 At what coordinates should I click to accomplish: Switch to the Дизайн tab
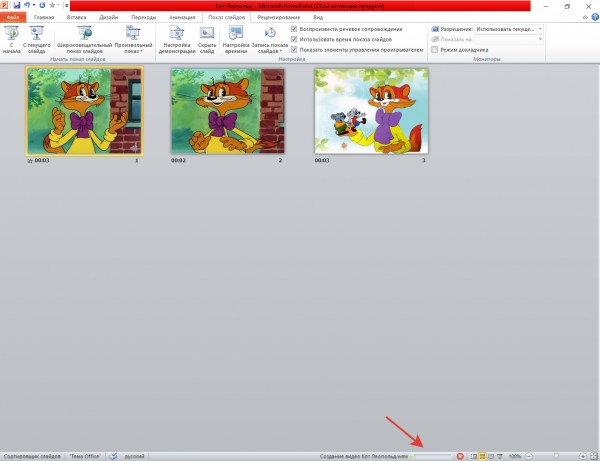[108, 17]
